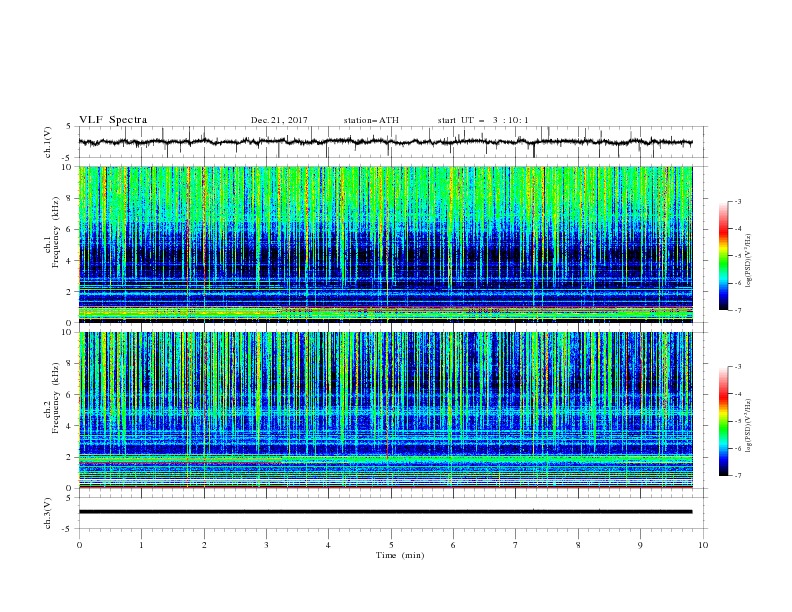
Task: Click the ch.2 spectrogram plot
Action: 385,410
